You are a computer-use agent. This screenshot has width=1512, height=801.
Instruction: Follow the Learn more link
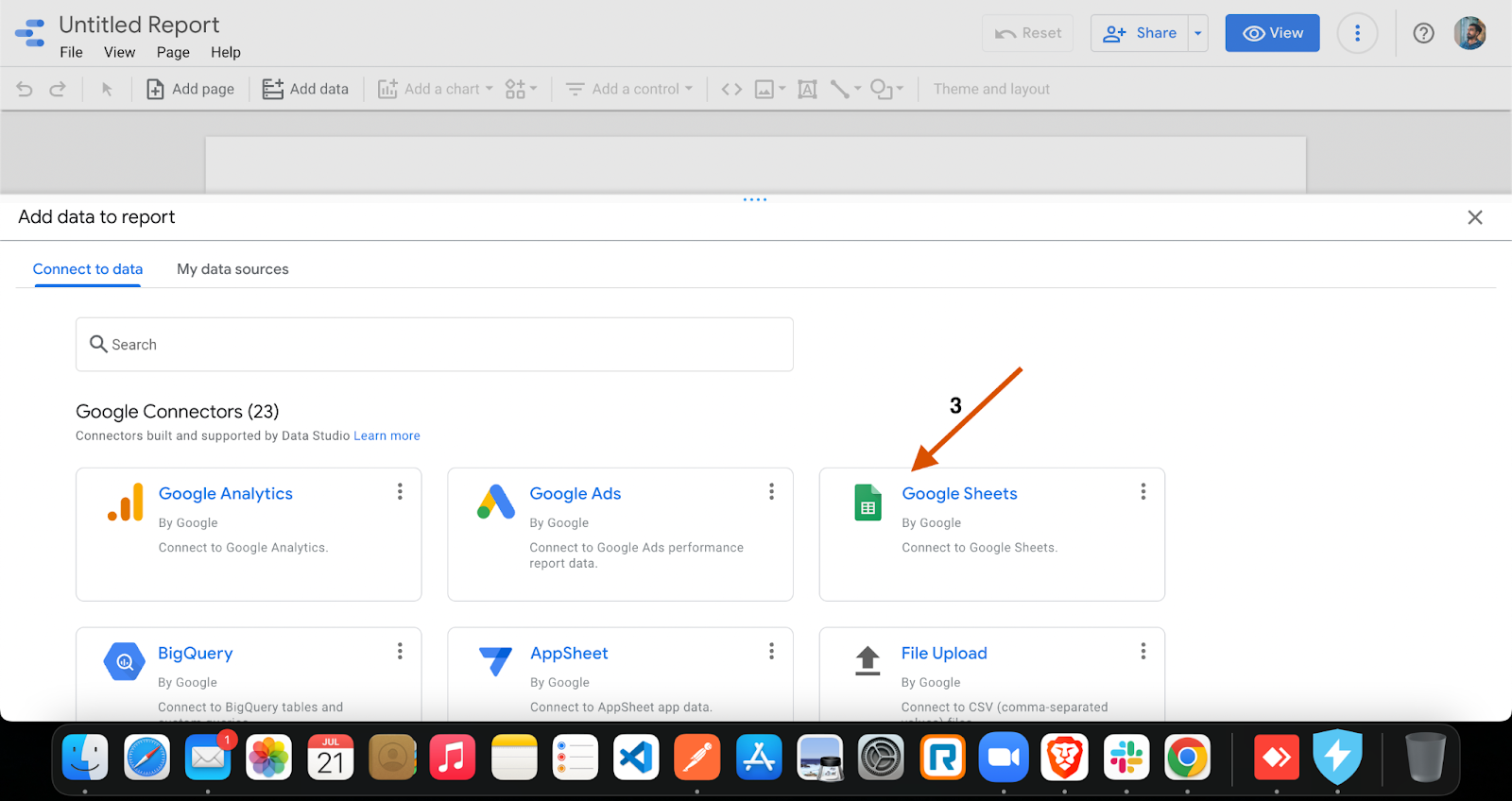tap(387, 435)
